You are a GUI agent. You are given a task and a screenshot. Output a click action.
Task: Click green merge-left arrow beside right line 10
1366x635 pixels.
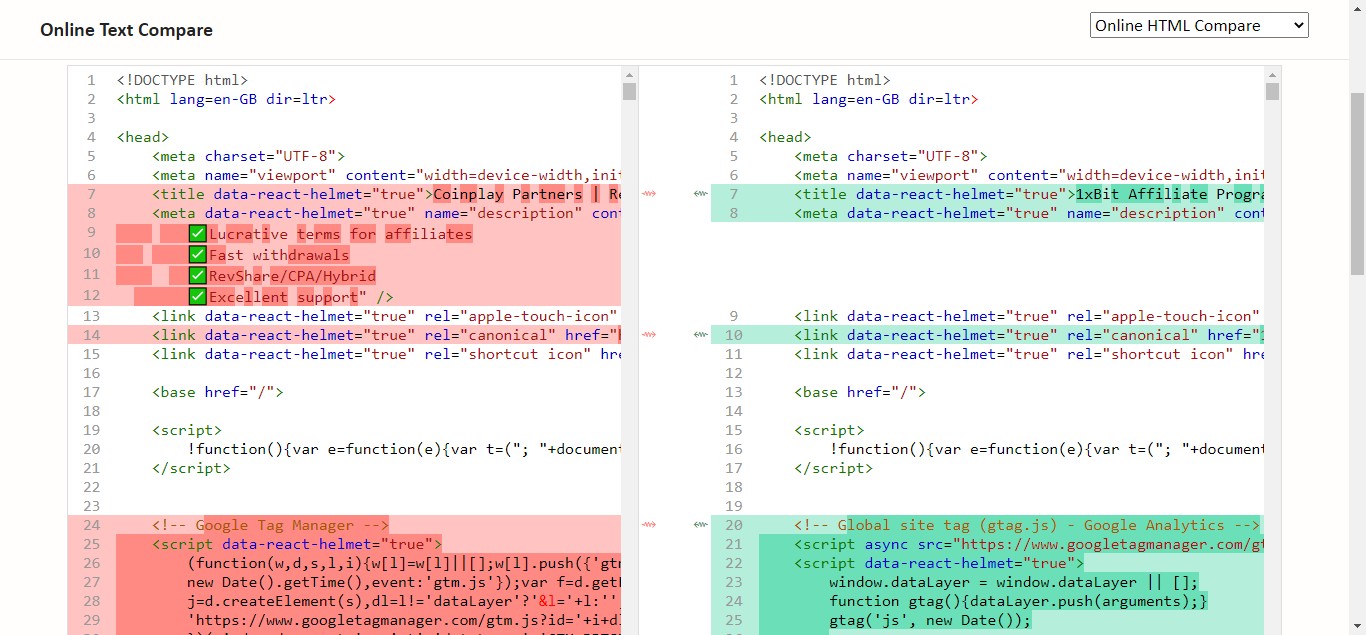click(700, 335)
